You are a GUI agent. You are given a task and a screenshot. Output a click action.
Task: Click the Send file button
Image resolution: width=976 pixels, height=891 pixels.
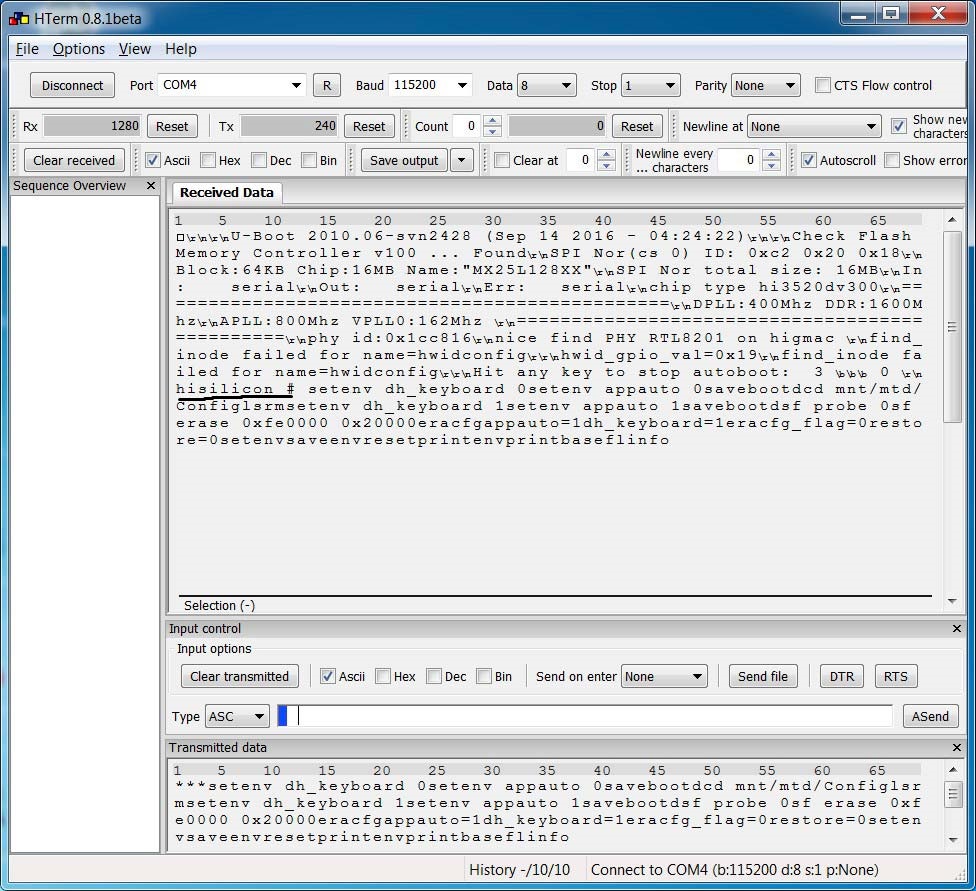(x=763, y=677)
